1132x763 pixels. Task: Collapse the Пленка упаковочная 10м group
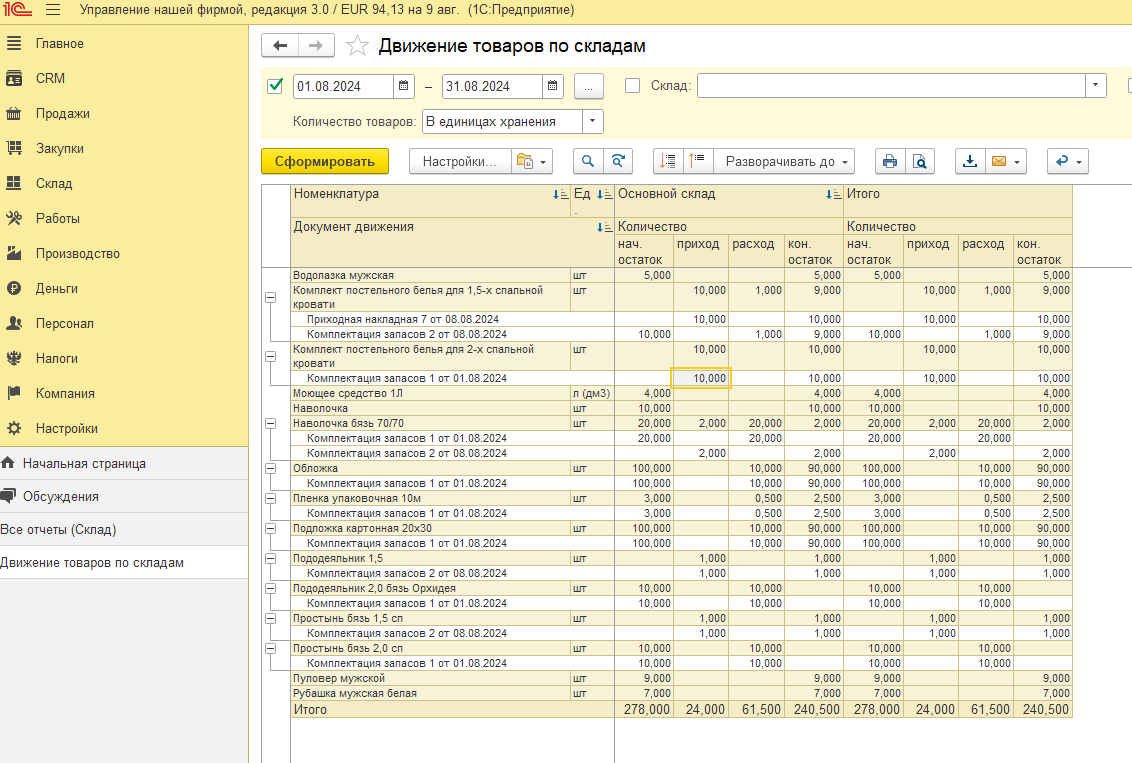coord(271,499)
